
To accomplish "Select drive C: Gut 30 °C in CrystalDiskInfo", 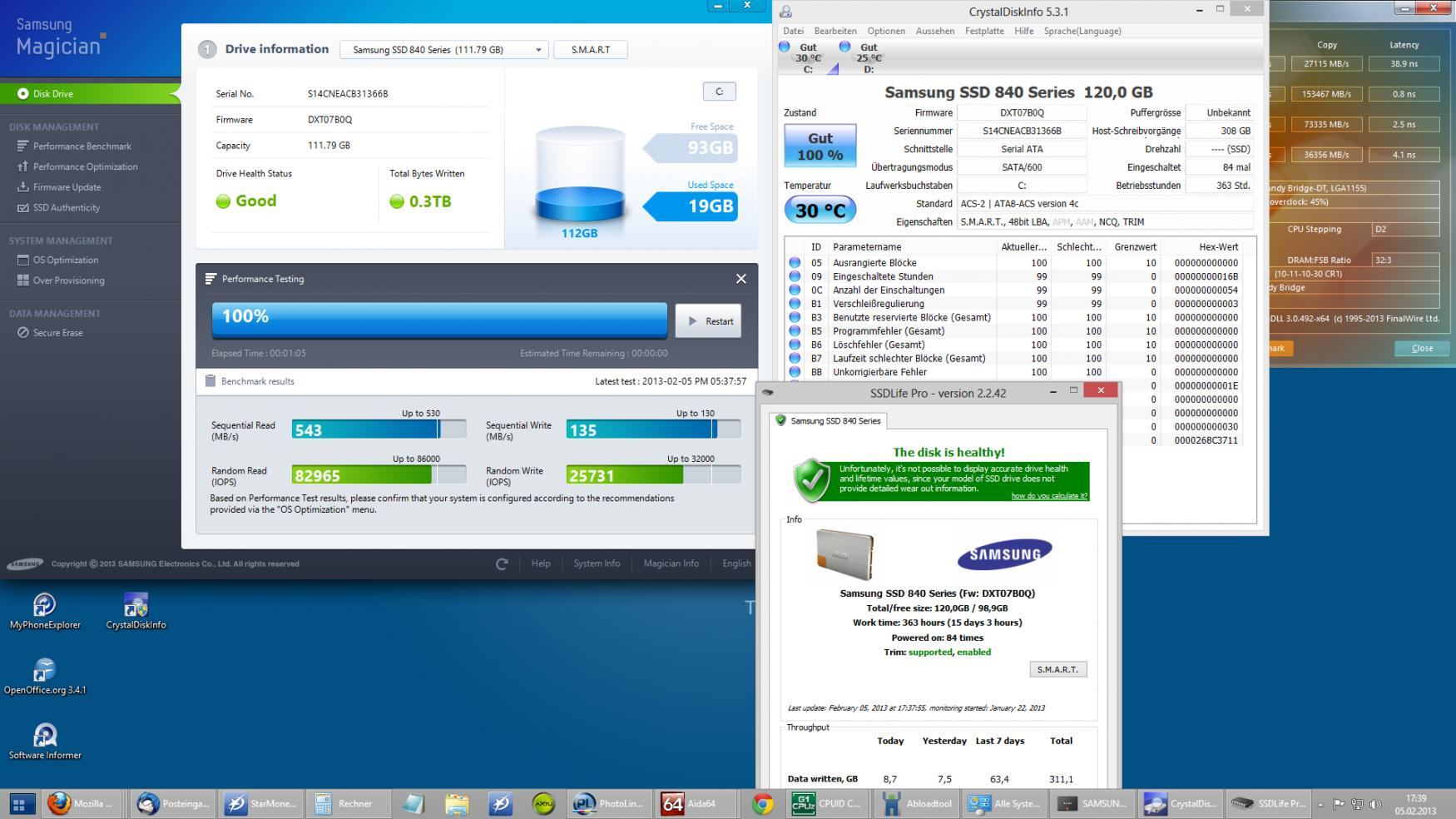I will (805, 58).
